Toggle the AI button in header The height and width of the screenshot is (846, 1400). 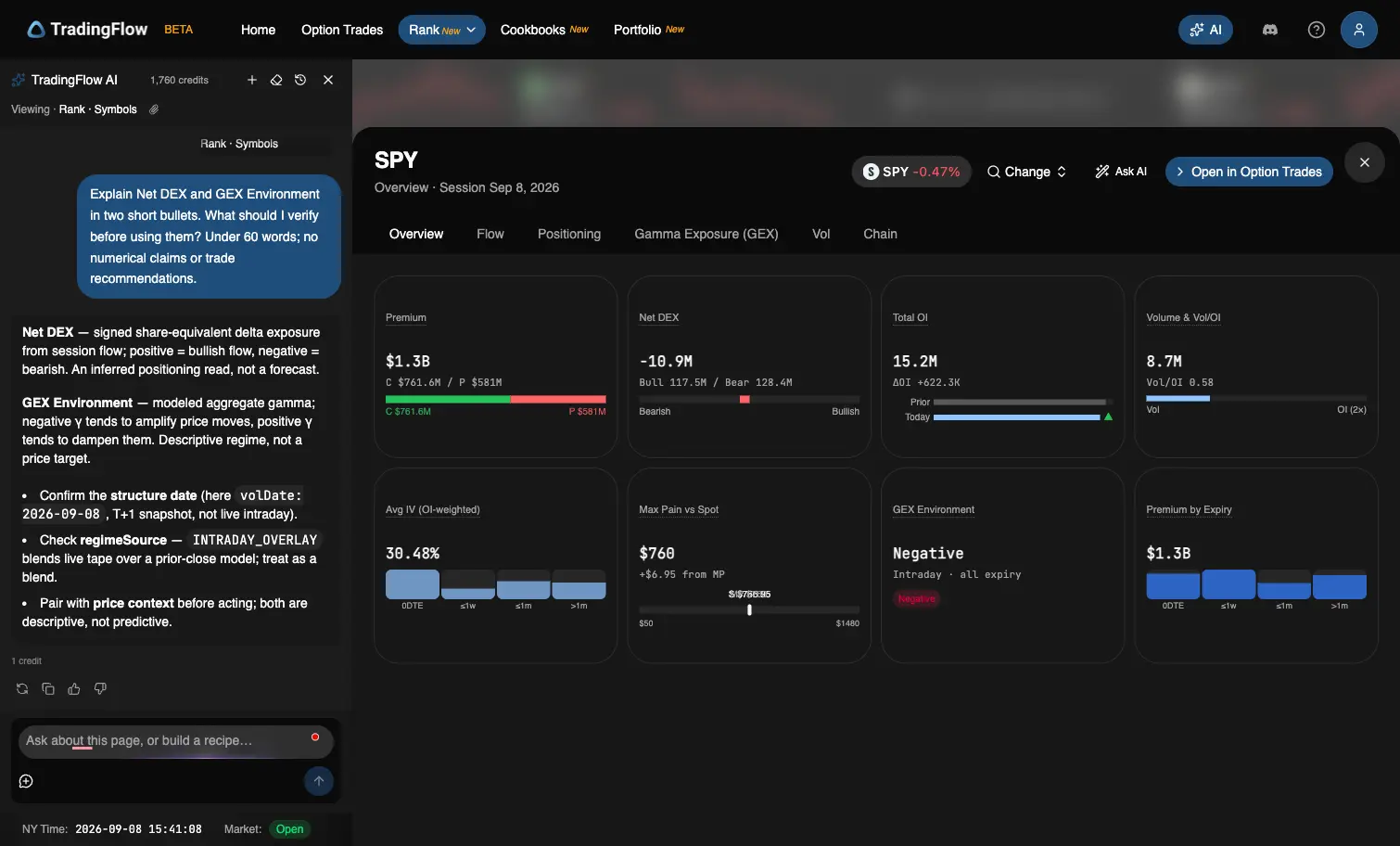pyautogui.click(x=1206, y=30)
